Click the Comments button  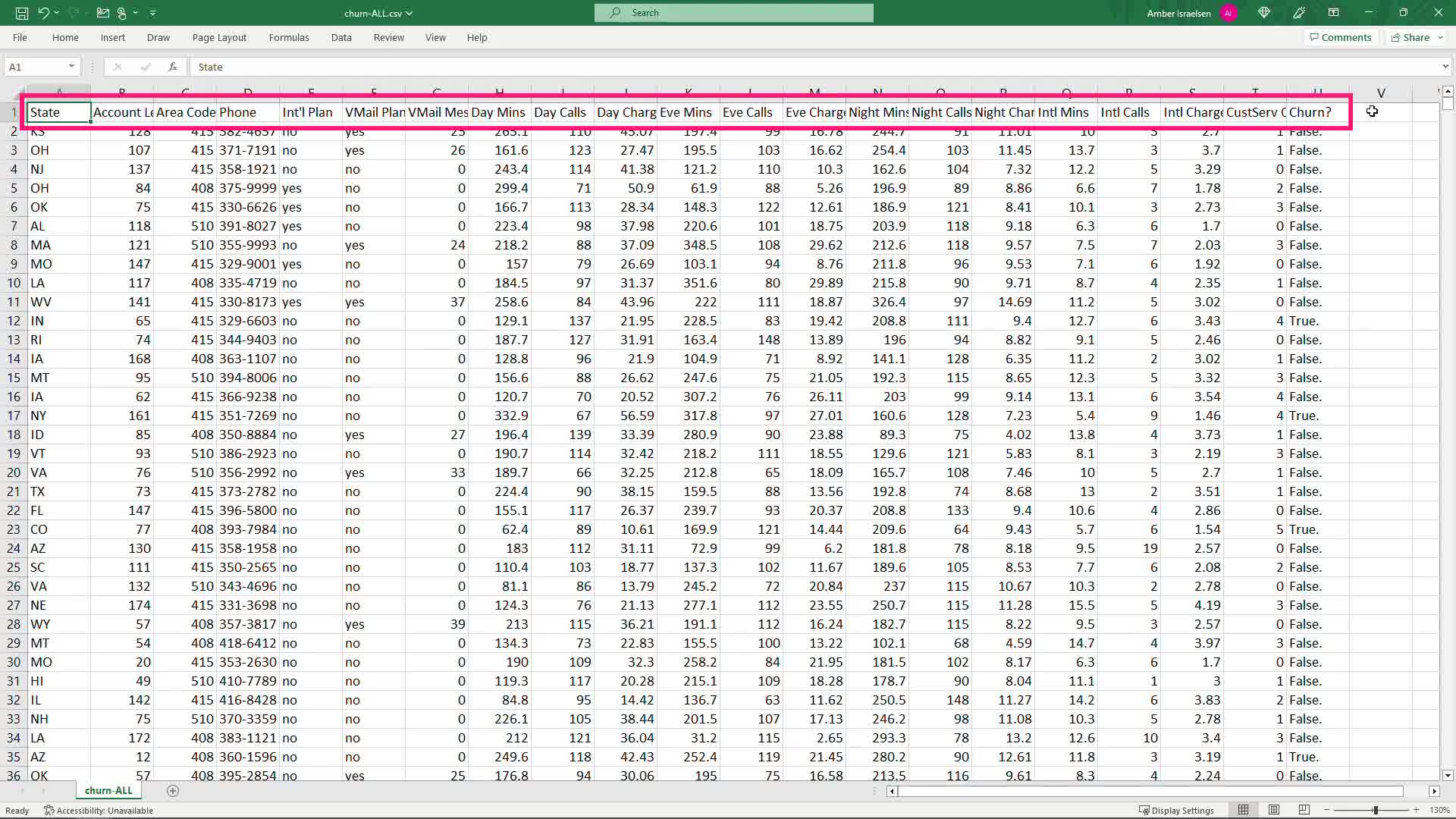tap(1340, 37)
